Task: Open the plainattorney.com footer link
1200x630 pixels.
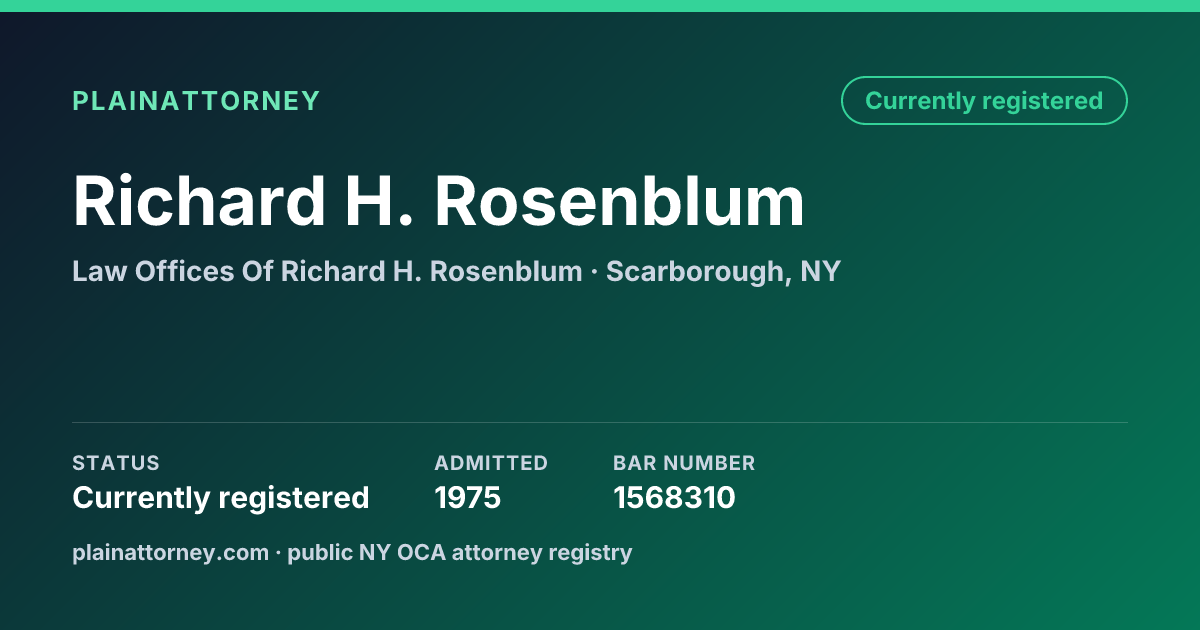Action: (171, 553)
